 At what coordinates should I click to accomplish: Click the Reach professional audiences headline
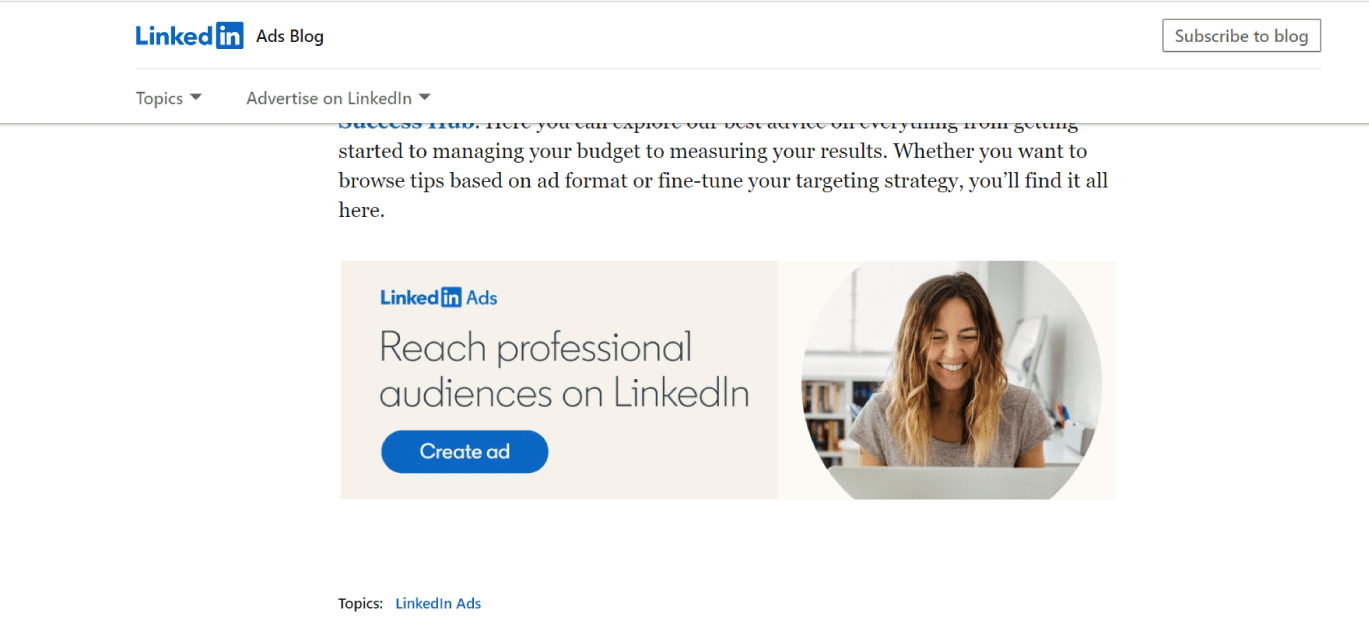pos(564,370)
